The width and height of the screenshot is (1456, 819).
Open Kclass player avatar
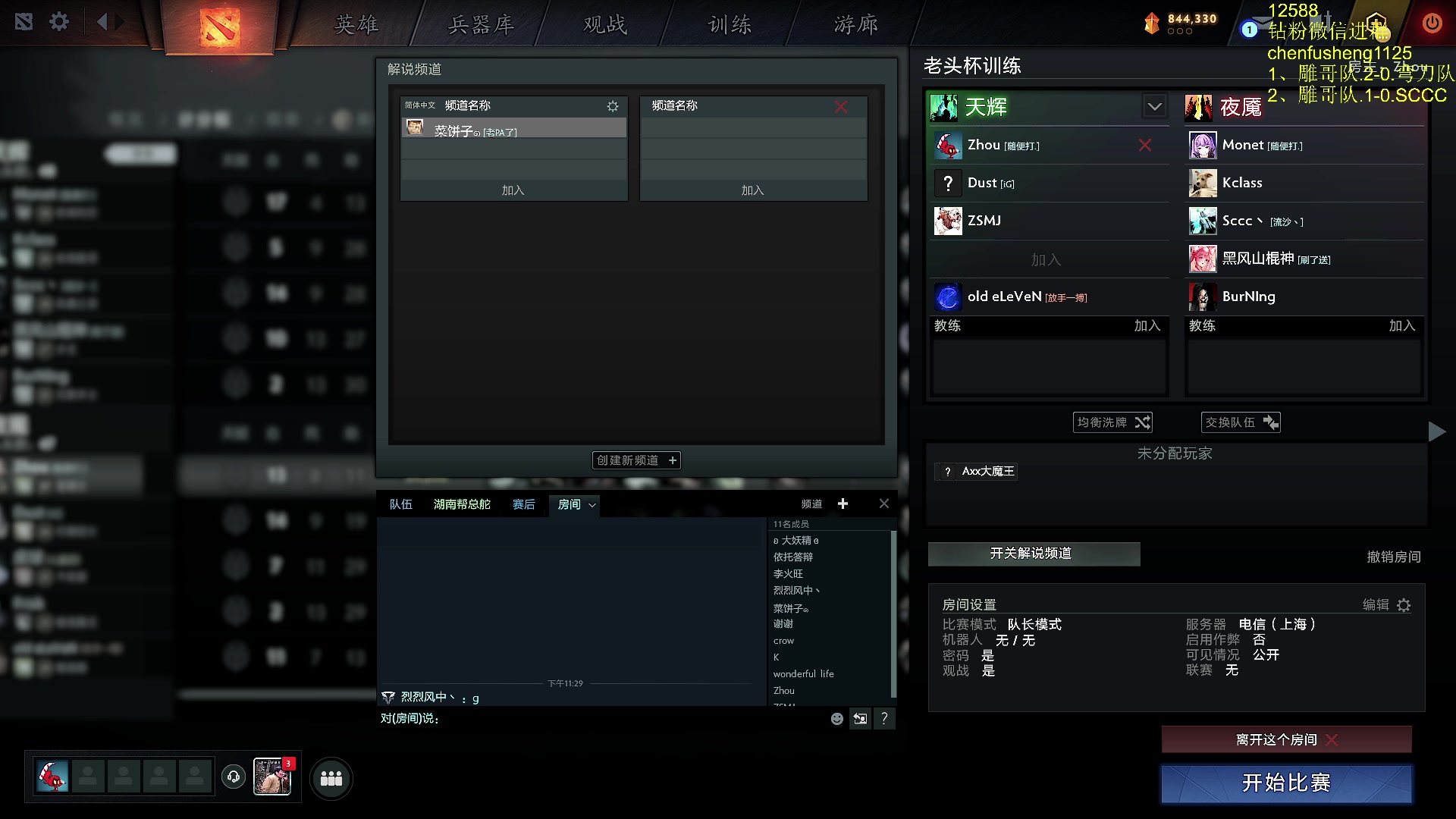click(1203, 183)
